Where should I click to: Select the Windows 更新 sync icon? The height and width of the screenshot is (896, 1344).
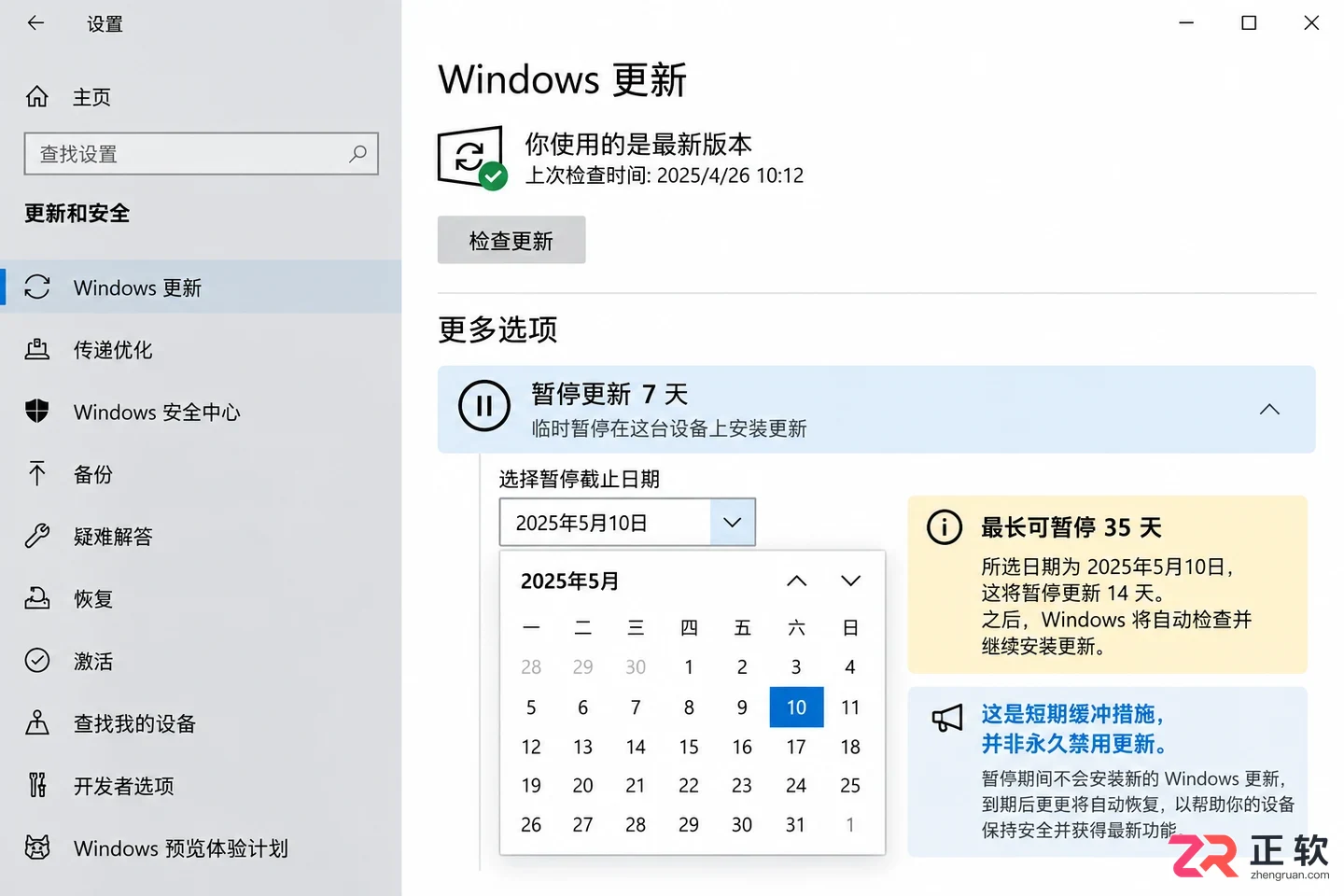pyautogui.click(x=37, y=287)
